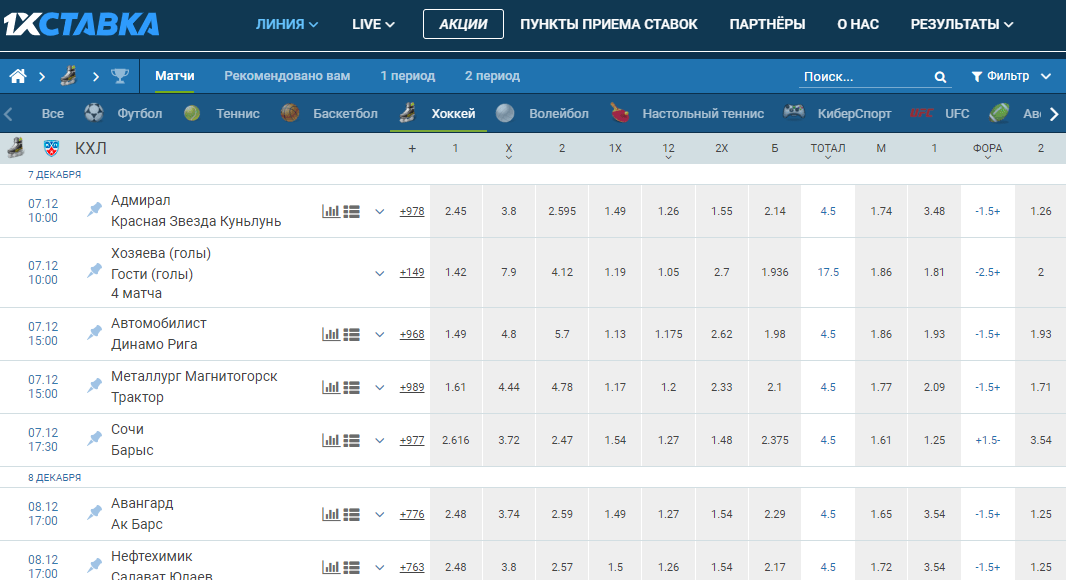Open statistics chart for Адмирал match
Viewport: 1066px width, 580px height.
click(x=330, y=211)
